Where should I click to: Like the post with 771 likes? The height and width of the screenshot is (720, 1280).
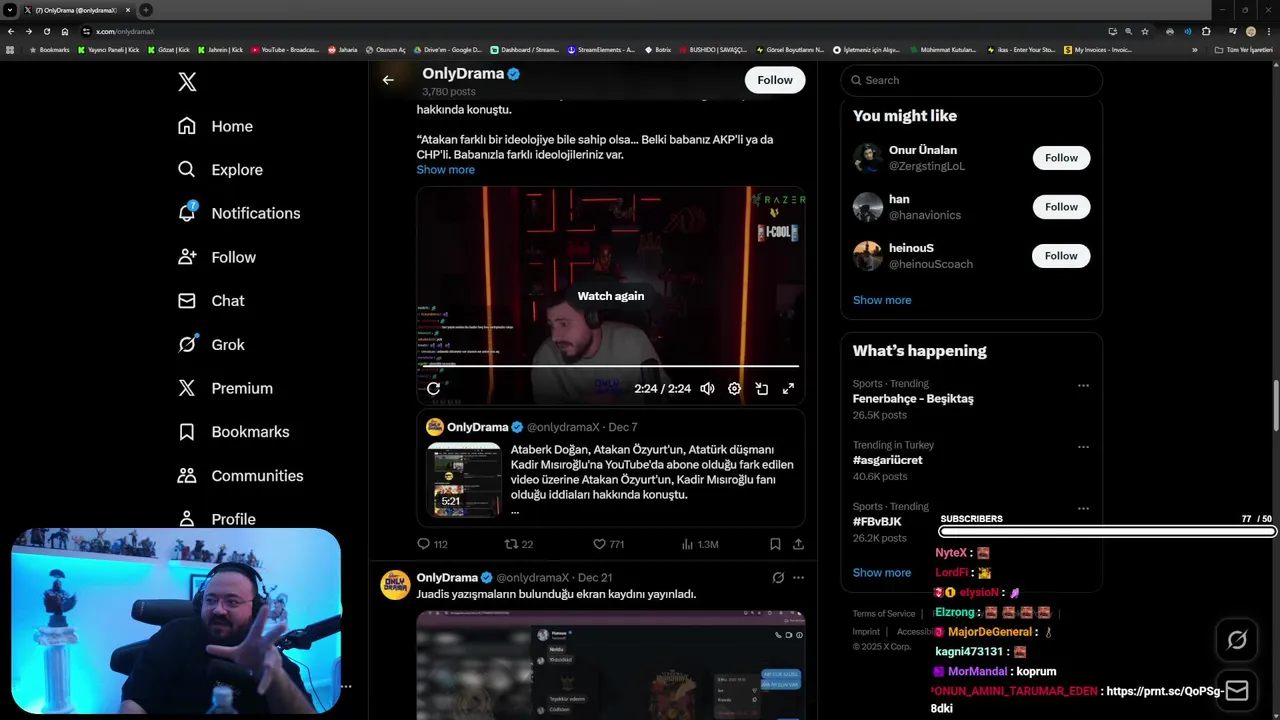click(608, 544)
